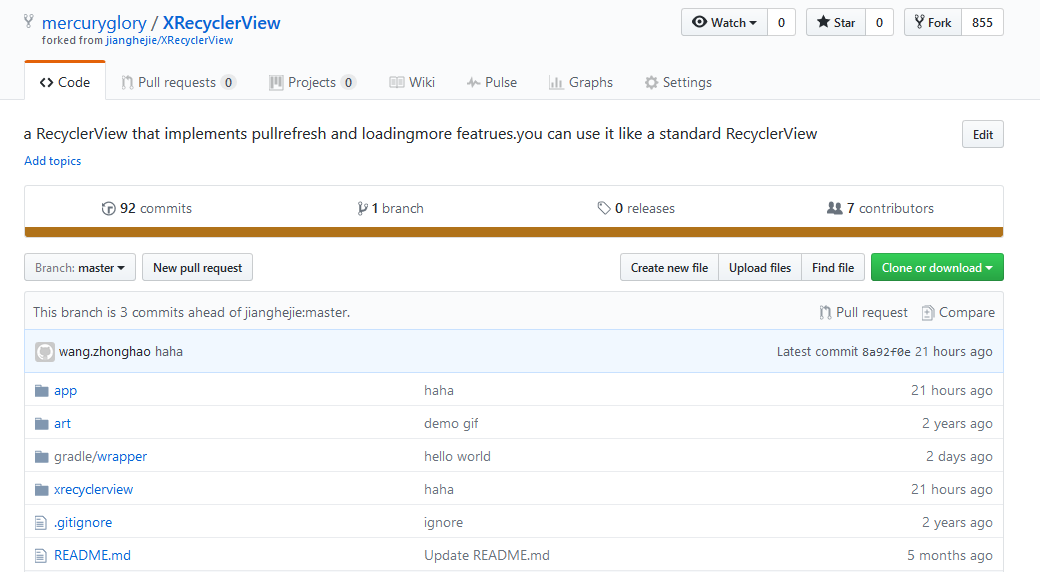This screenshot has width=1040, height=572.
Task: Click Upload files button
Action: pos(760,267)
